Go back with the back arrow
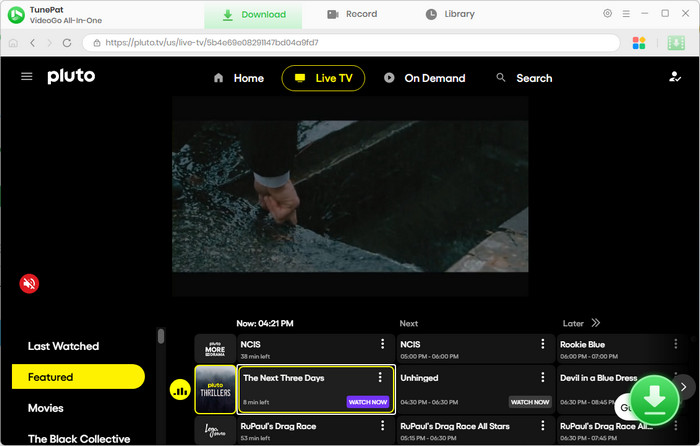 (32, 43)
